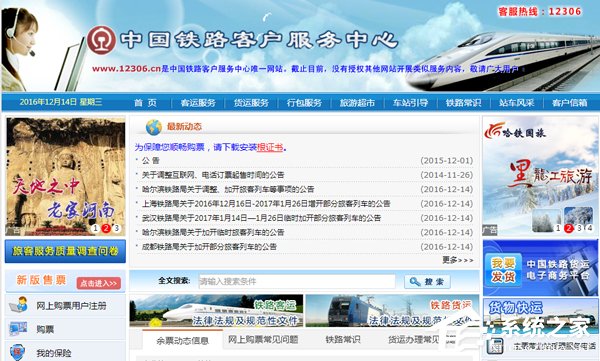Click the computer icon beside 购票
The image size is (600, 361).
[x=18, y=328]
